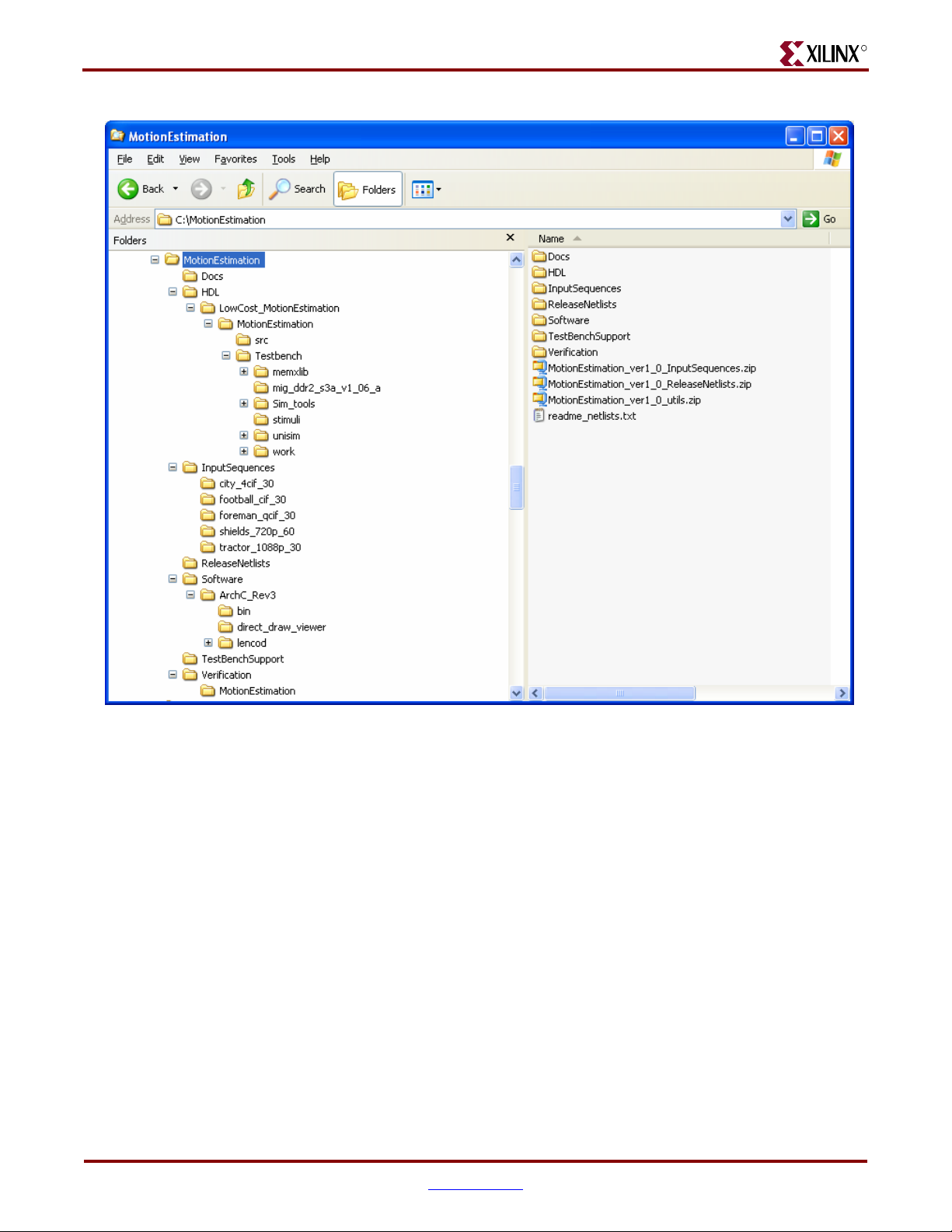Screen dimensions: 952x1232
Task: Click the scroll up arrow of folder tree
Action: pyautogui.click(x=517, y=260)
